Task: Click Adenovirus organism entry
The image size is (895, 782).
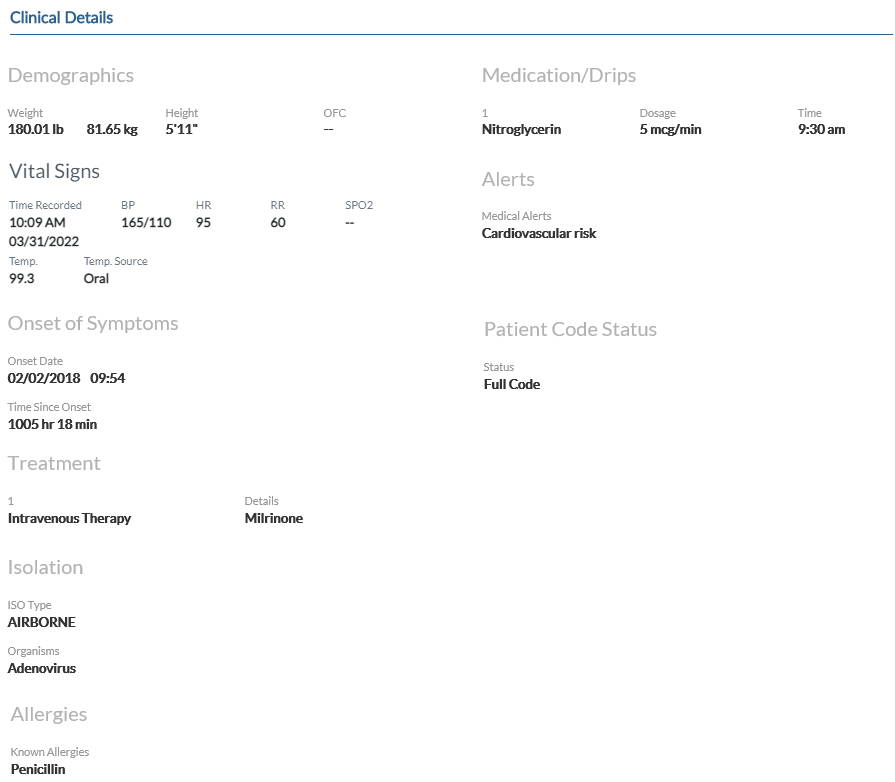Action: coord(42,668)
